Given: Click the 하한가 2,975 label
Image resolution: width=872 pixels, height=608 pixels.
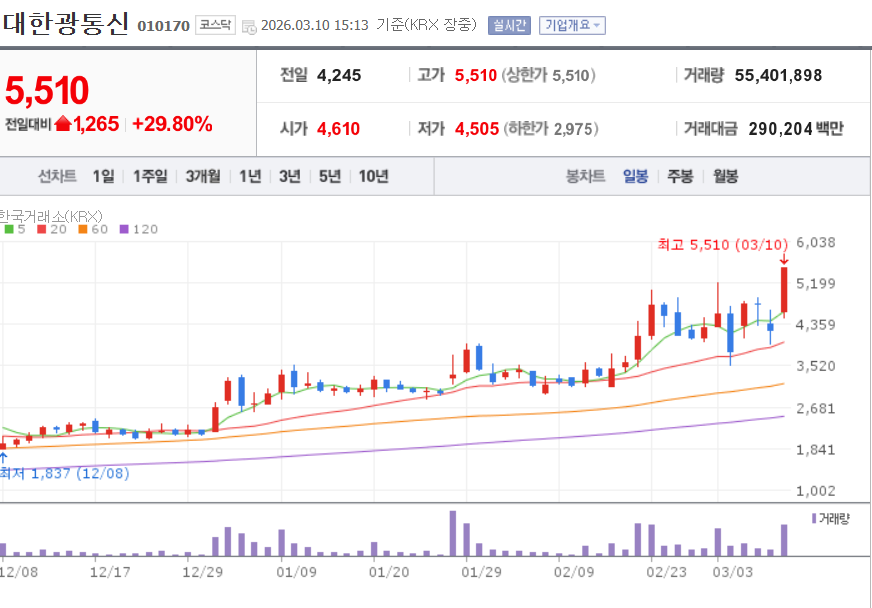Looking at the screenshot, I should coord(551,128).
